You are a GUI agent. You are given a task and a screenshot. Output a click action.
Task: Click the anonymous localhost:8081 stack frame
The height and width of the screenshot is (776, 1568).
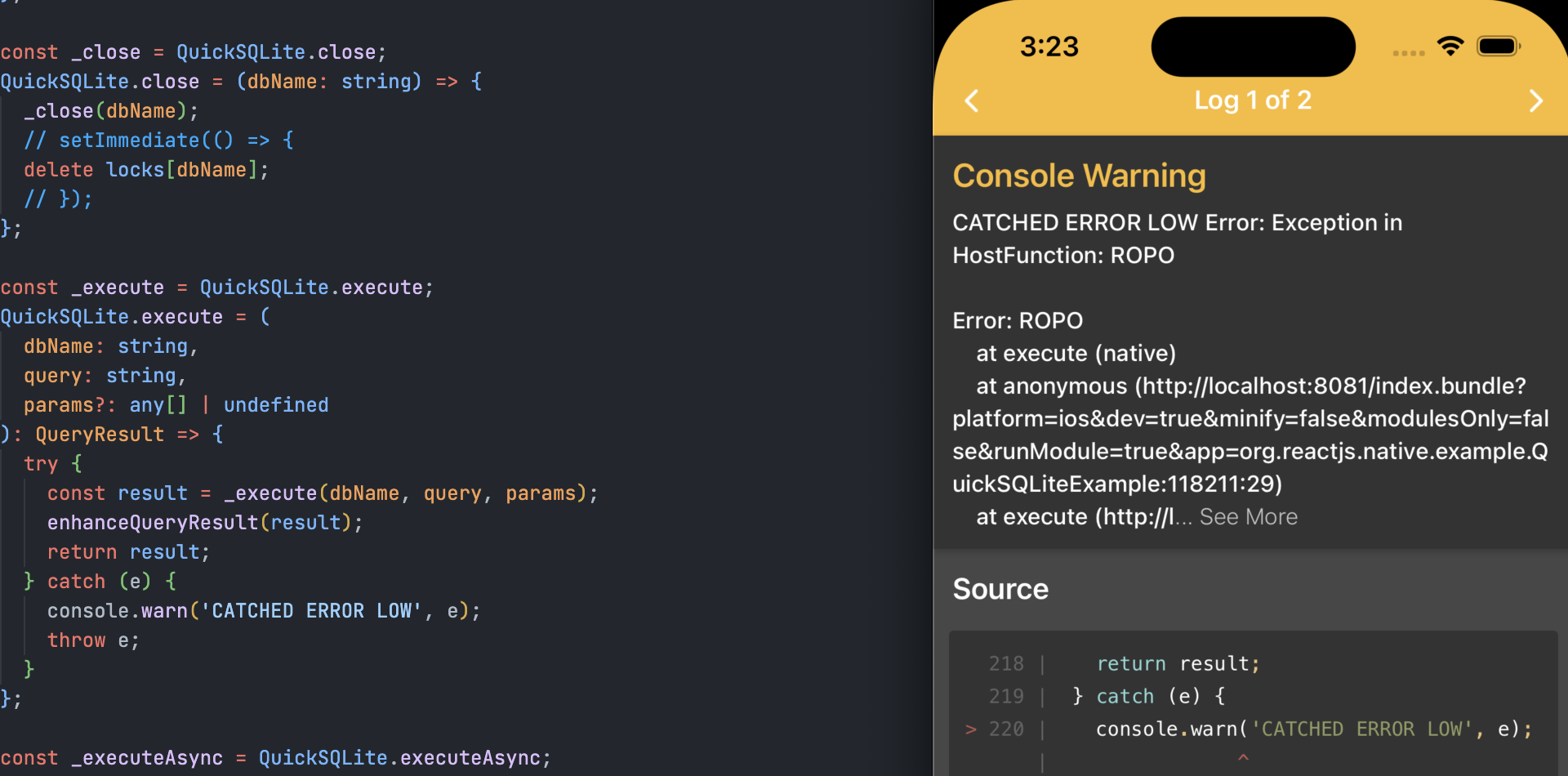coord(1250,435)
